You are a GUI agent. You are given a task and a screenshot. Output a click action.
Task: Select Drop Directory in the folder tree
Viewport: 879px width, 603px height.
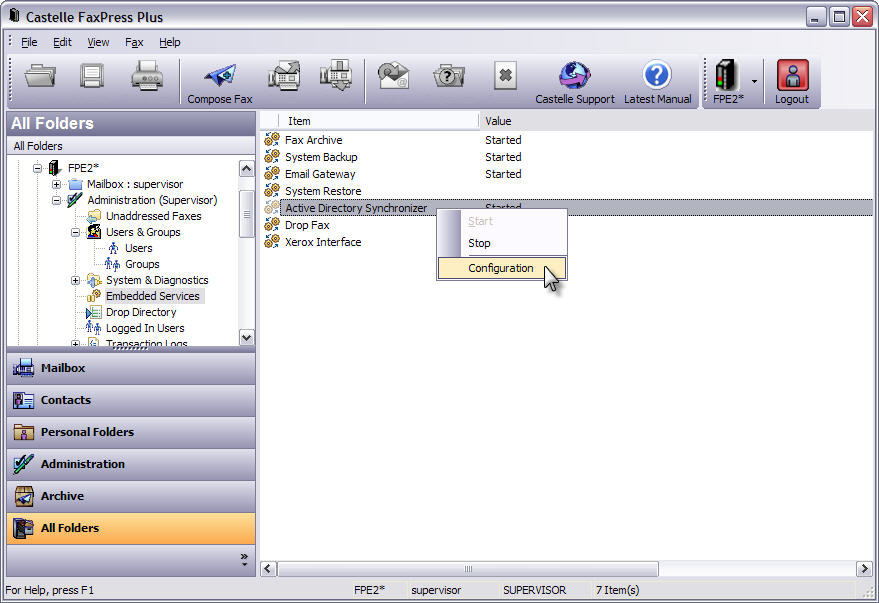click(x=141, y=312)
